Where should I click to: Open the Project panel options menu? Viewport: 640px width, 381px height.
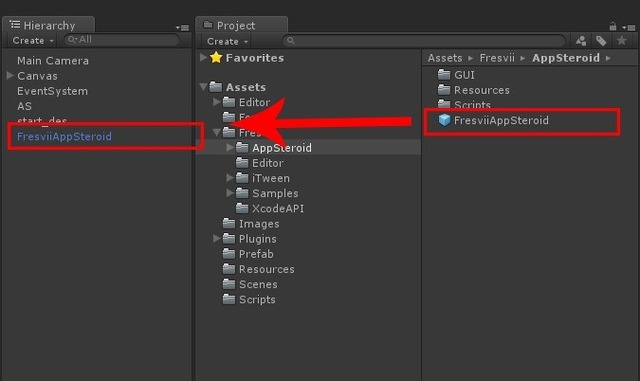pos(629,28)
